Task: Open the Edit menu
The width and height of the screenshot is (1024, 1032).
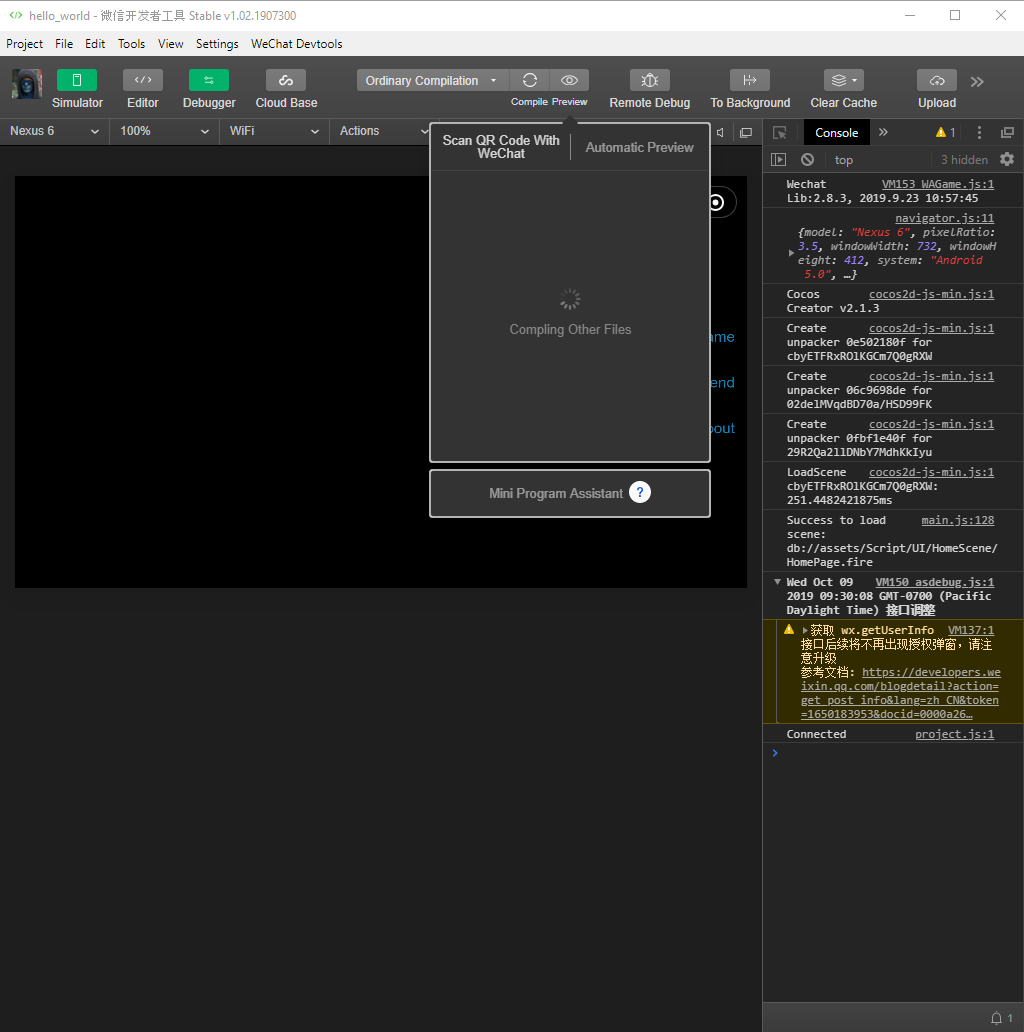Action: point(95,43)
